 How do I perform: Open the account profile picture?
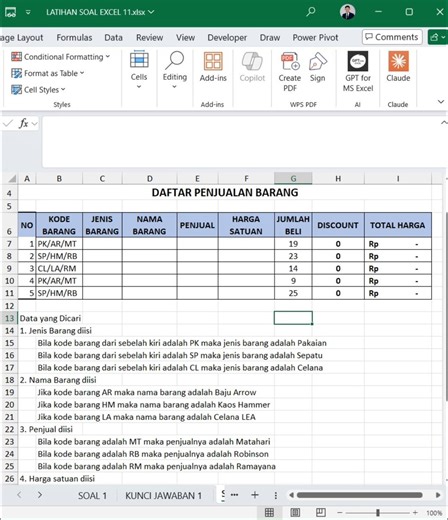pos(347,12)
